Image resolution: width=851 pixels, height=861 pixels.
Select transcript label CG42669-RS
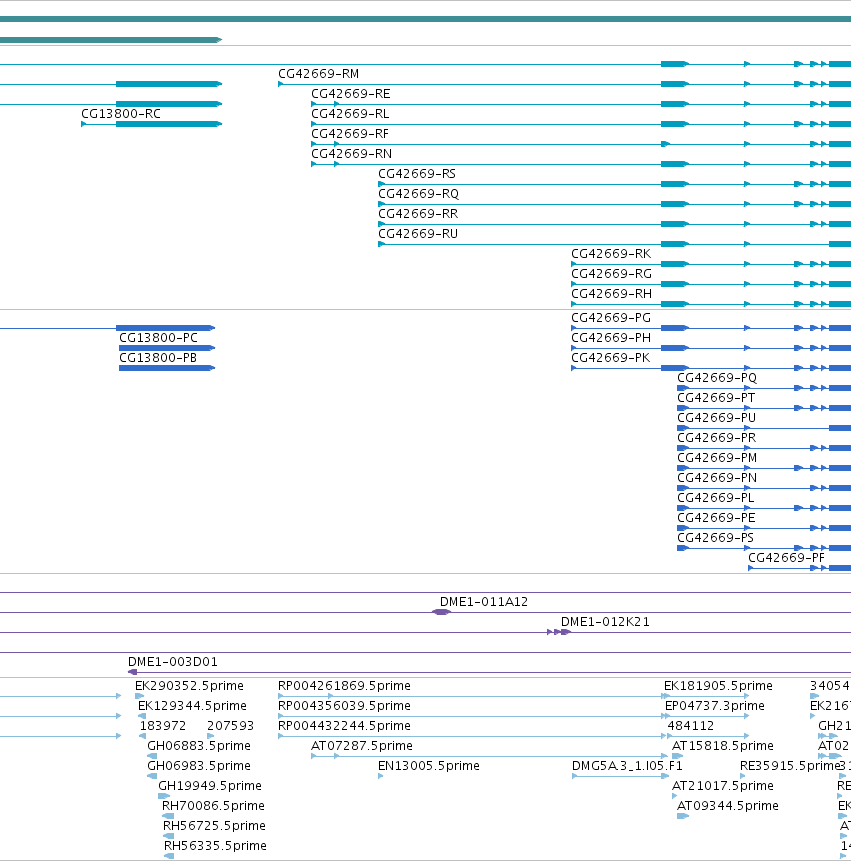tap(417, 174)
